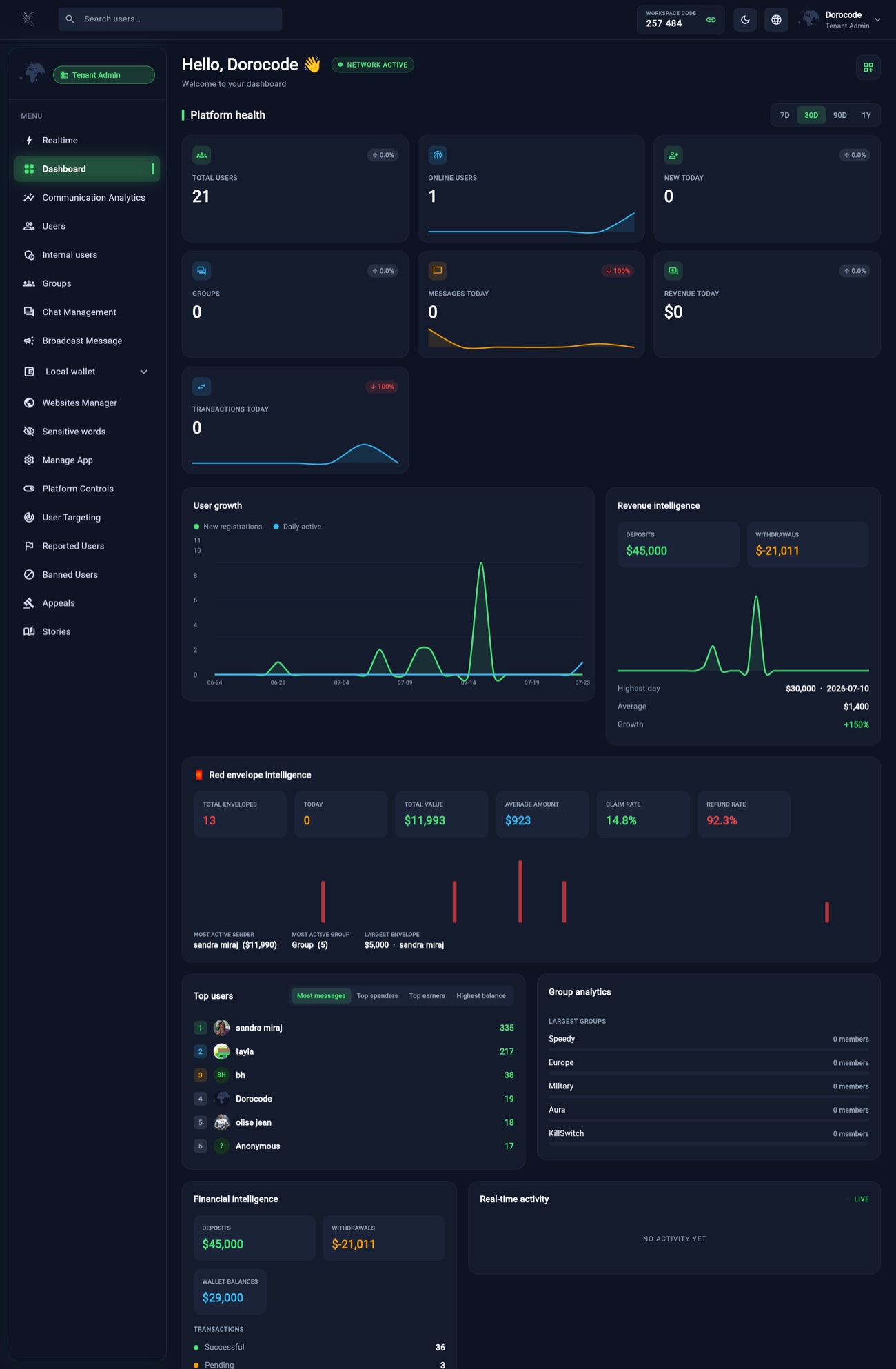
Task: Click Broadcast Message megaphone icon
Action: coord(29,341)
